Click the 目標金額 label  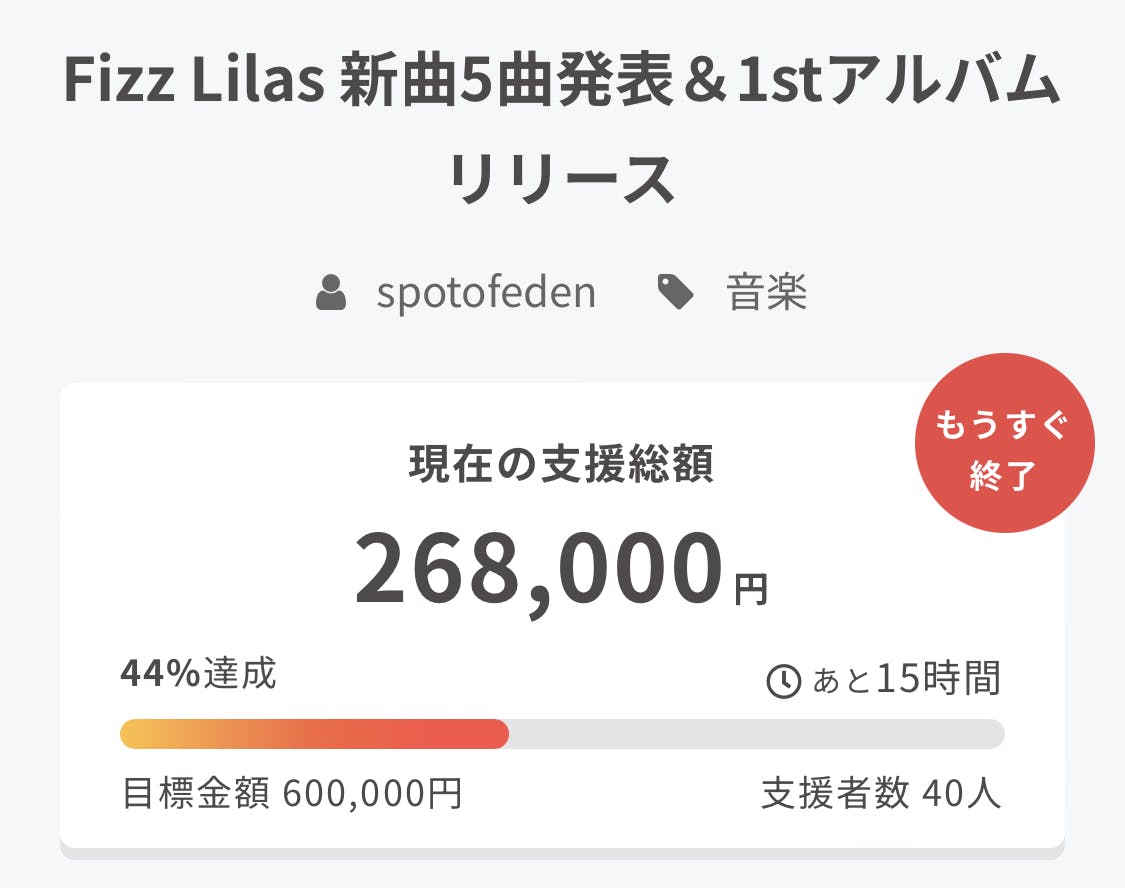196,795
